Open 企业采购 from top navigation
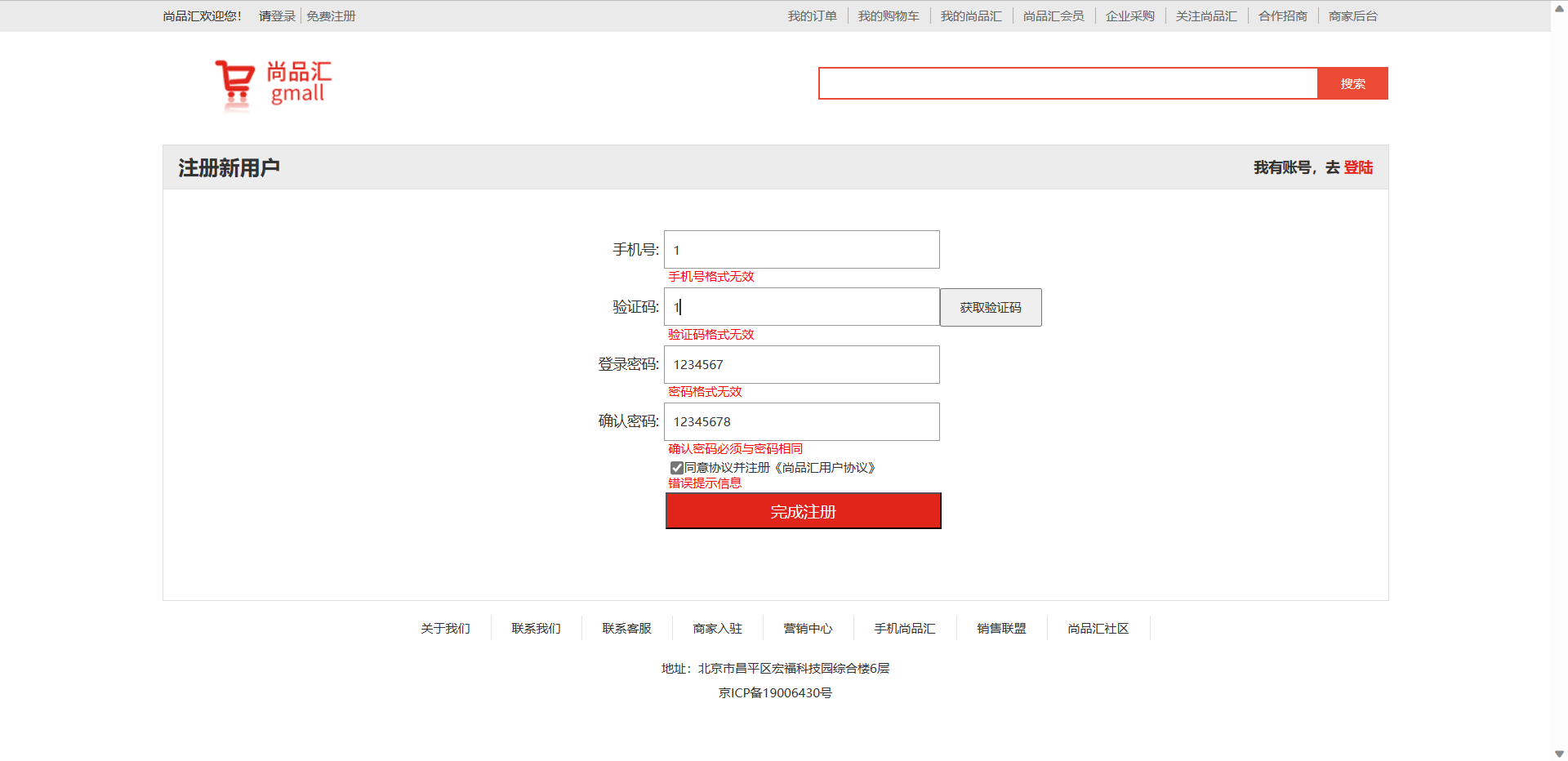This screenshot has width=1568, height=761. click(1129, 16)
